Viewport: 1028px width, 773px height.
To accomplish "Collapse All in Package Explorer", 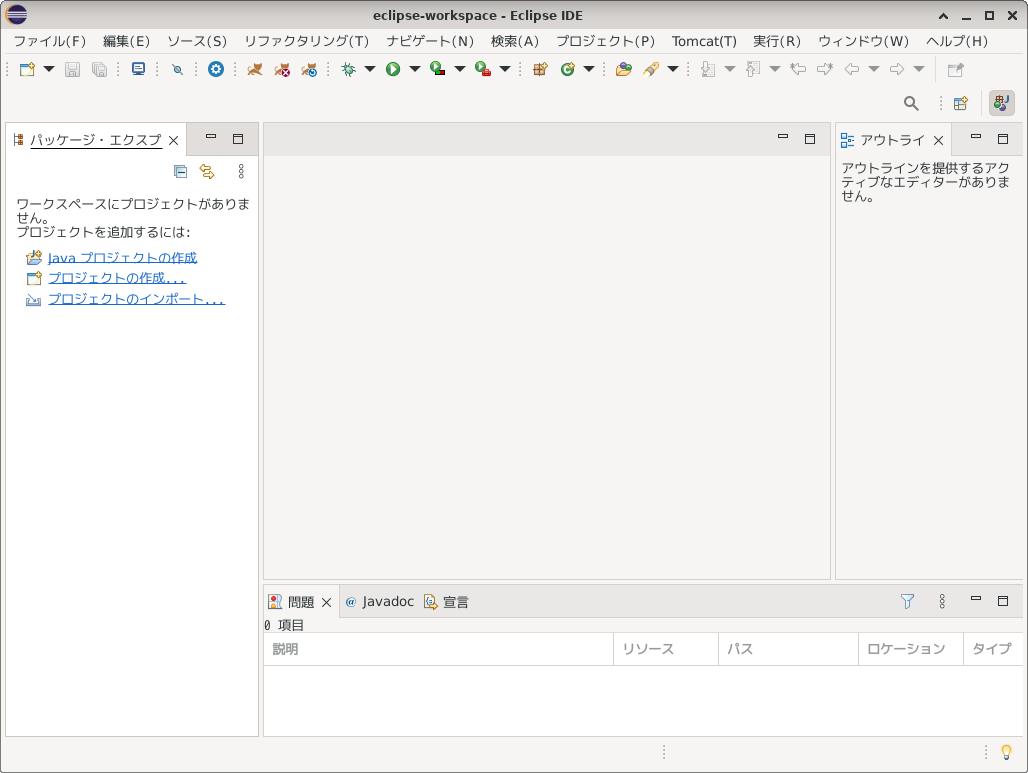I will pyautogui.click(x=180, y=171).
